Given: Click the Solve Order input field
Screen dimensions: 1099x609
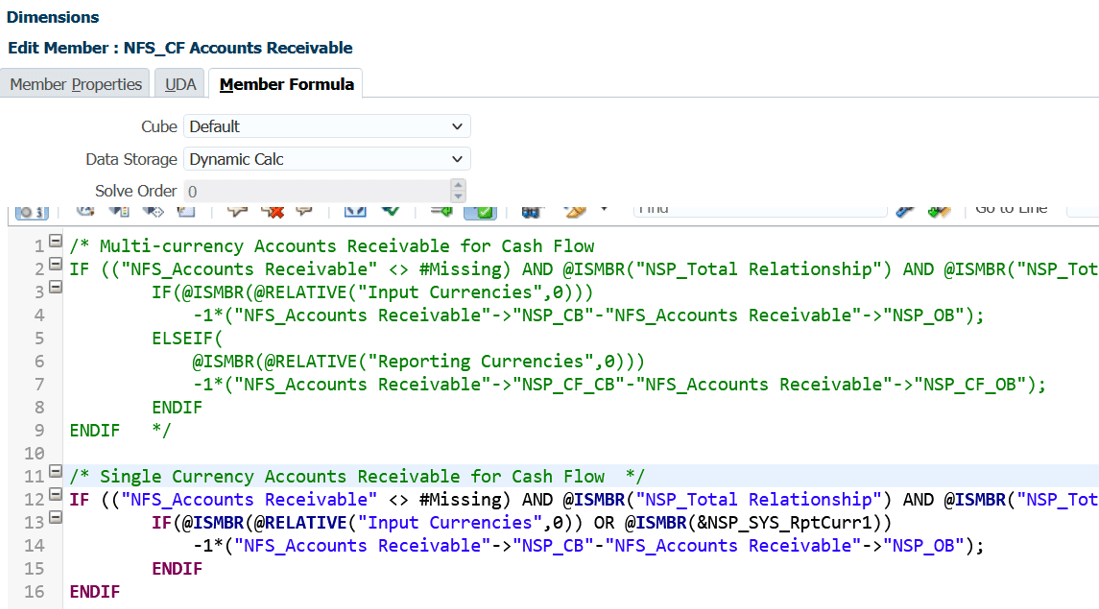Looking at the screenshot, I should [317, 191].
